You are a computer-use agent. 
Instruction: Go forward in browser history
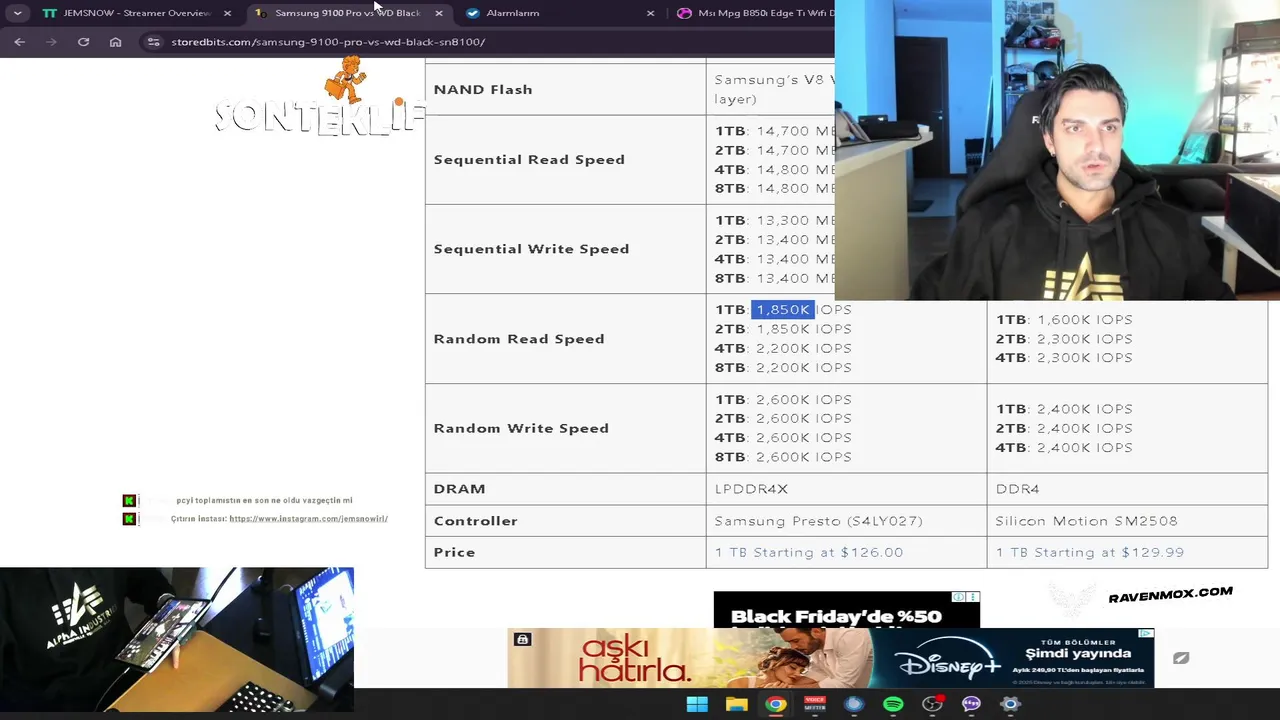52,42
